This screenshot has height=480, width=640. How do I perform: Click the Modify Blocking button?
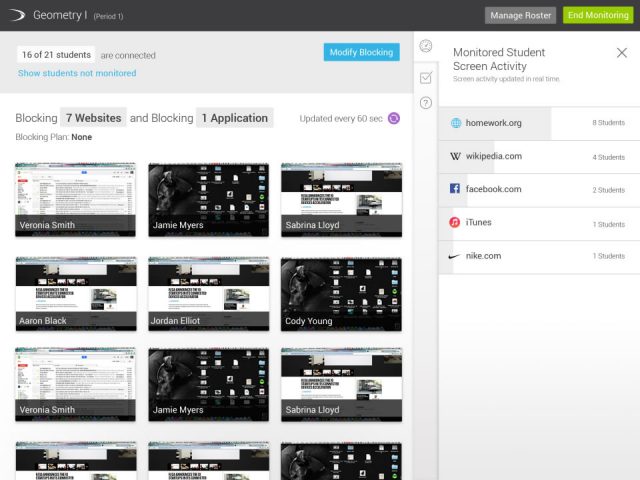[x=361, y=52]
